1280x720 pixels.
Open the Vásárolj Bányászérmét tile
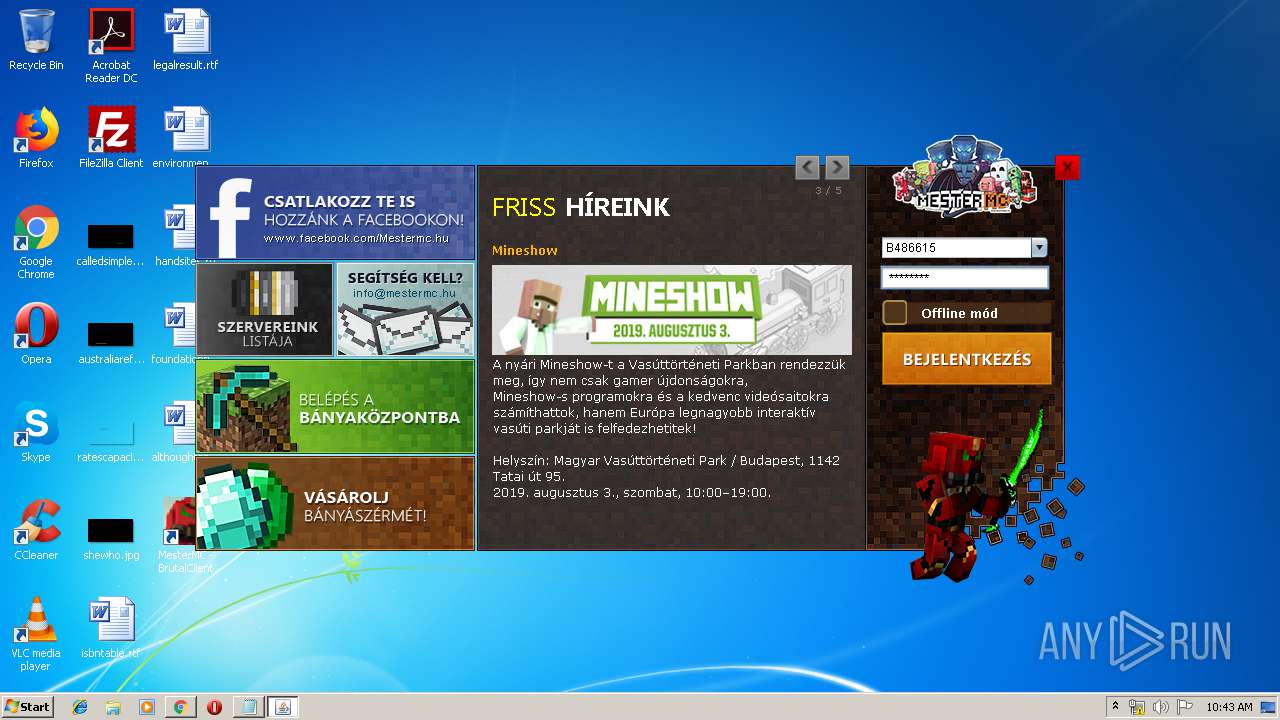coord(335,503)
